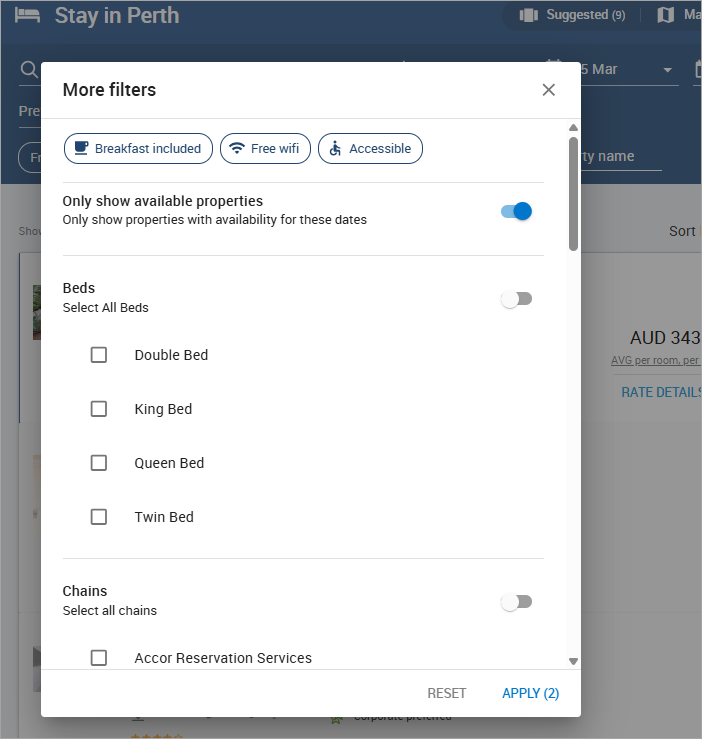Select the Accessible filter chip
Image resolution: width=702 pixels, height=739 pixels.
pos(370,148)
